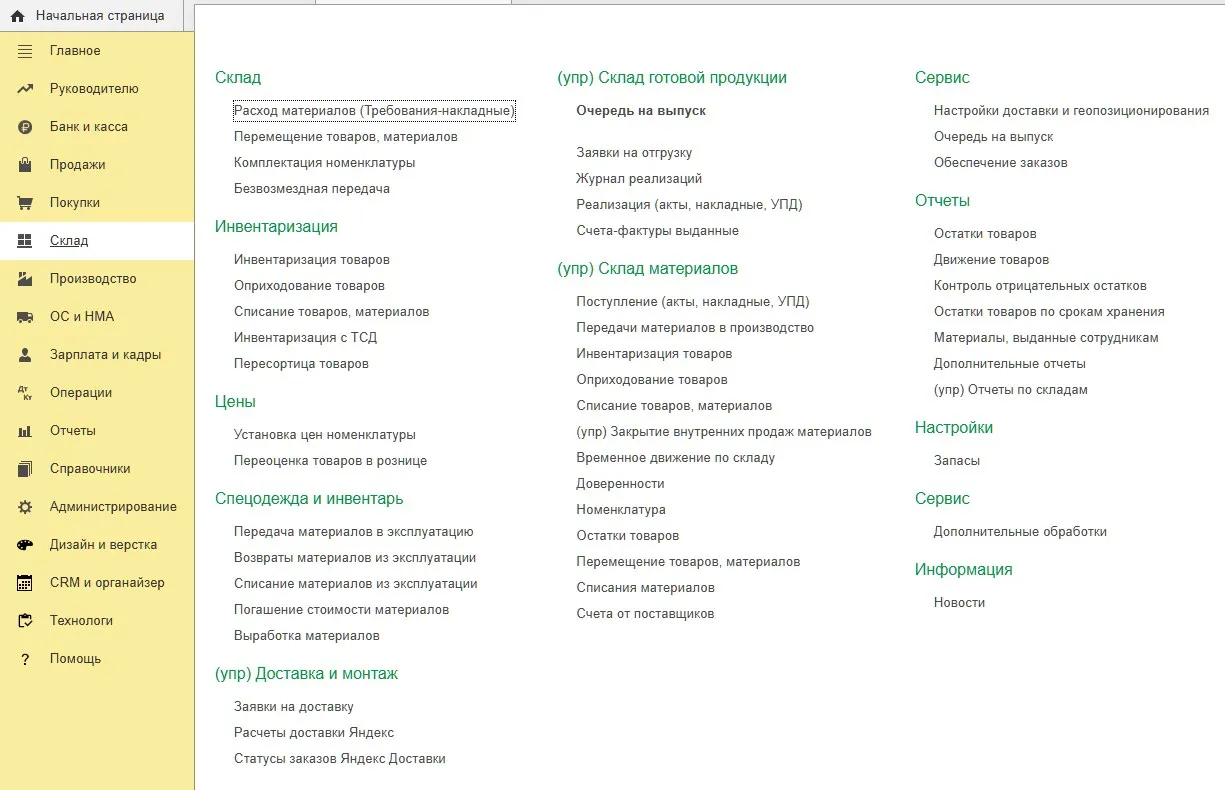The width and height of the screenshot is (1225, 790).
Task: Click the Технологи clipboard icon
Action: [x=26, y=621]
